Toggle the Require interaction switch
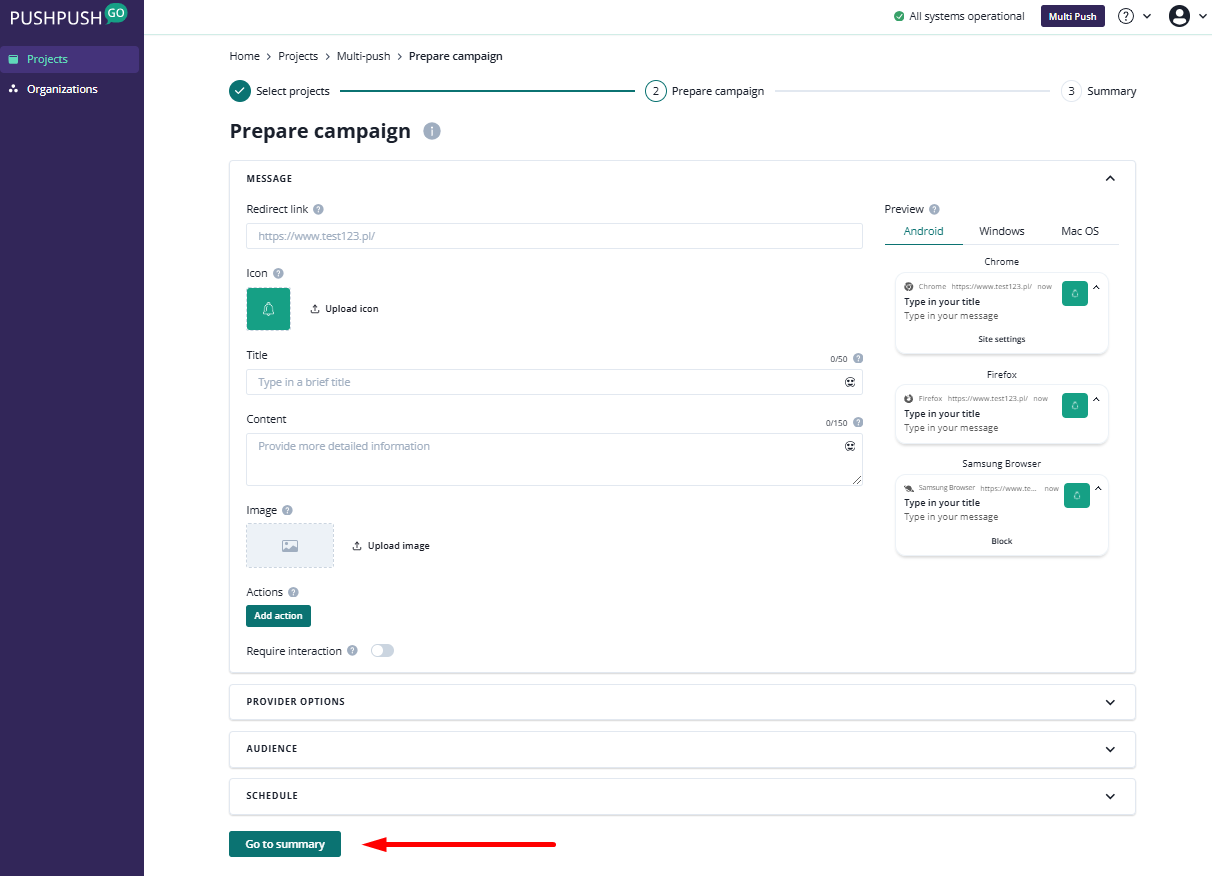 382,651
